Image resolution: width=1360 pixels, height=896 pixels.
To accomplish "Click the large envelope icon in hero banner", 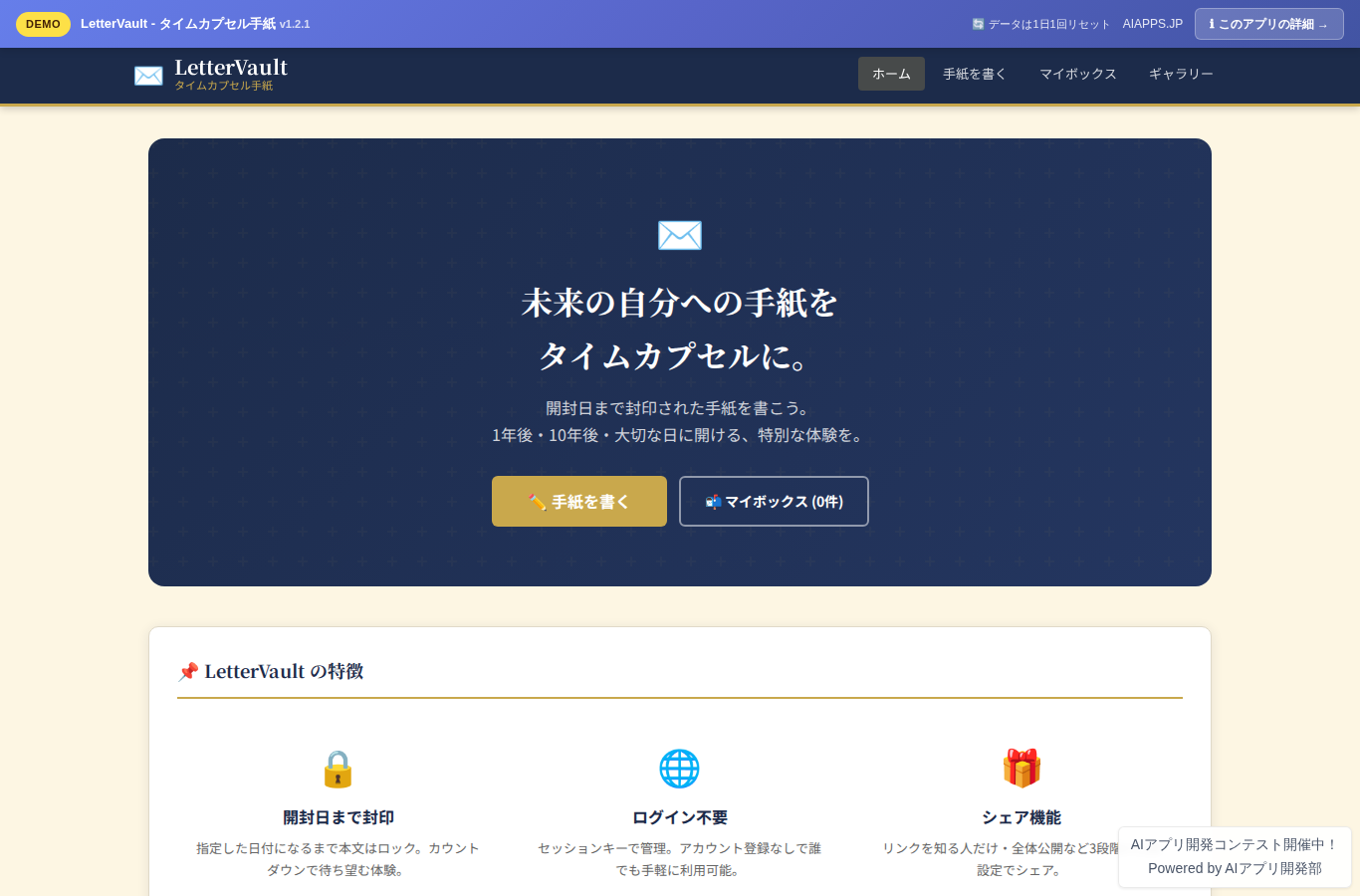I will [x=680, y=236].
